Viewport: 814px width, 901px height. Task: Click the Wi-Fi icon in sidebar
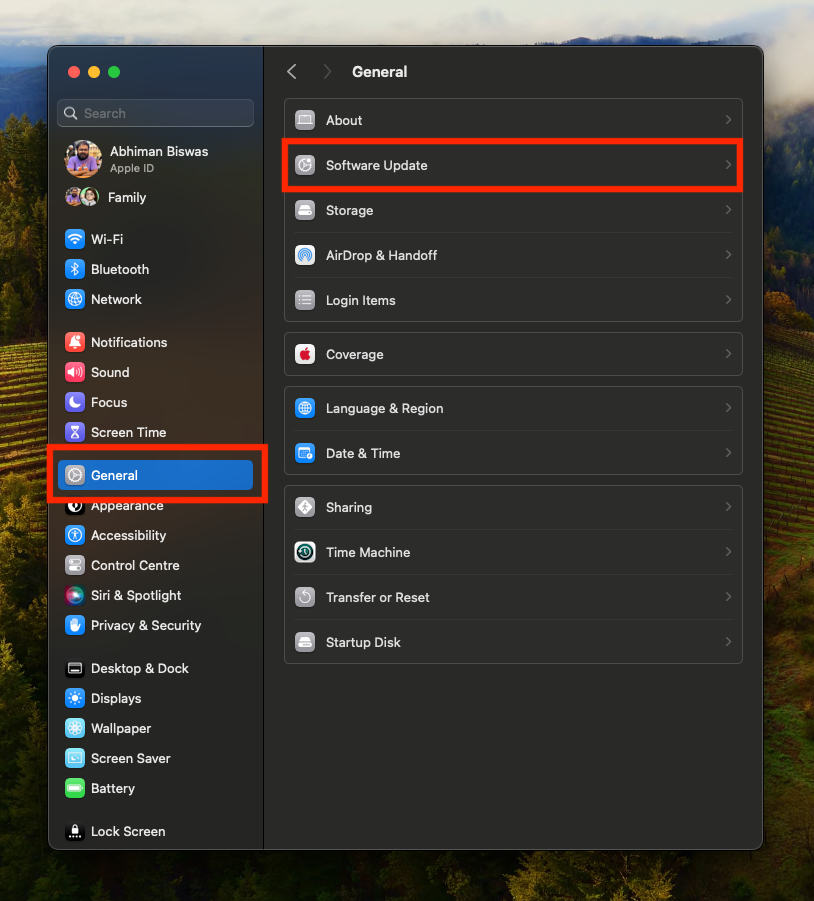pos(75,239)
